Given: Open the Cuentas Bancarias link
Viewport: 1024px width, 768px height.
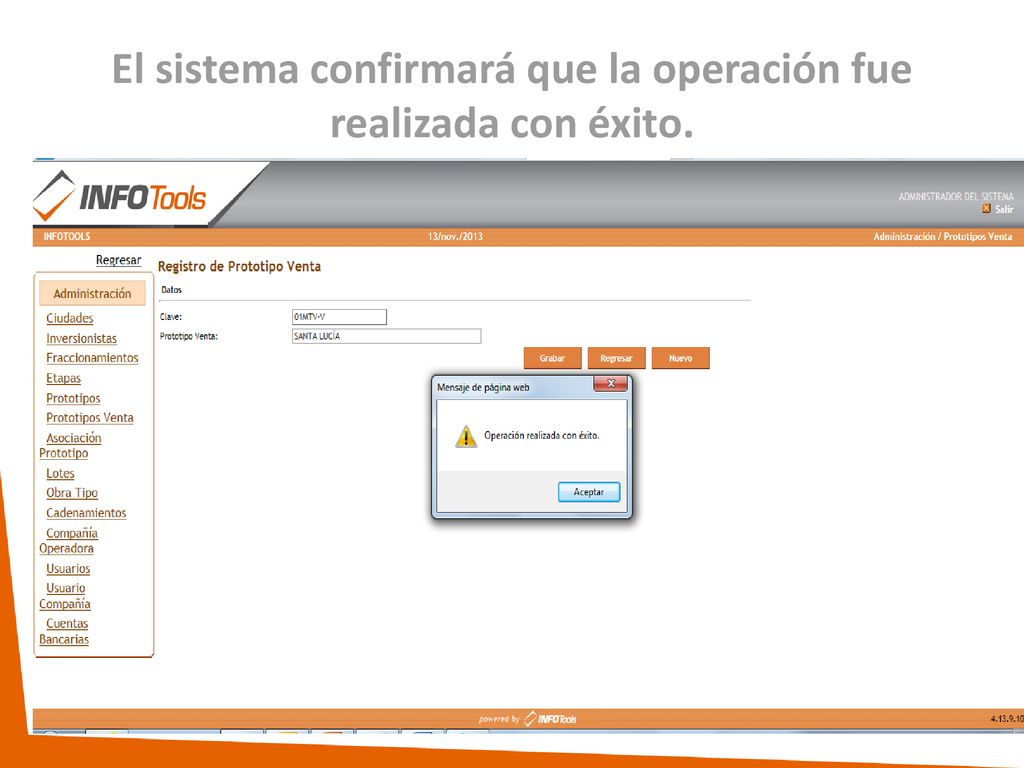Looking at the screenshot, I should pyautogui.click(x=64, y=632).
